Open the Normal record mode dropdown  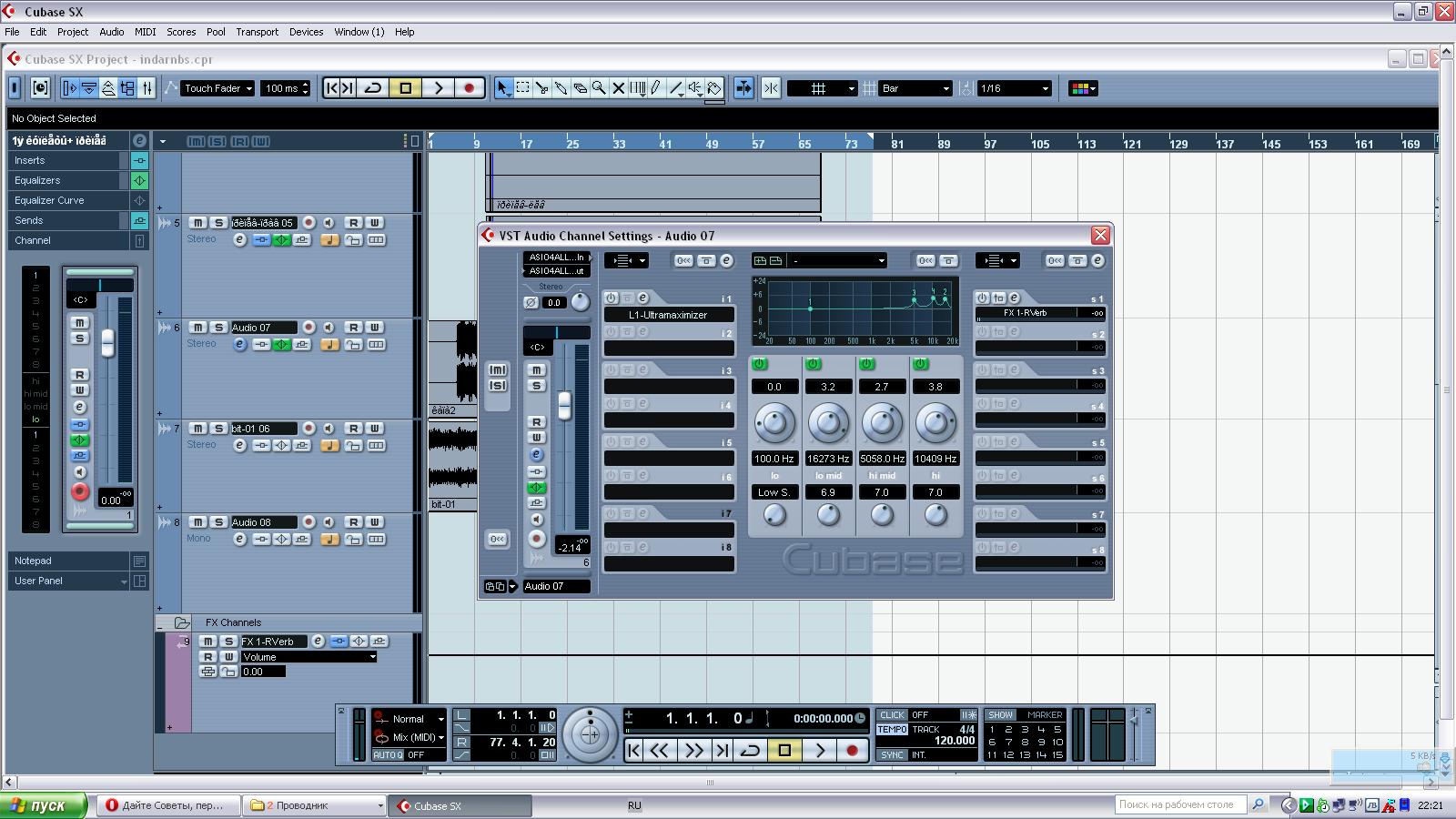[418, 719]
